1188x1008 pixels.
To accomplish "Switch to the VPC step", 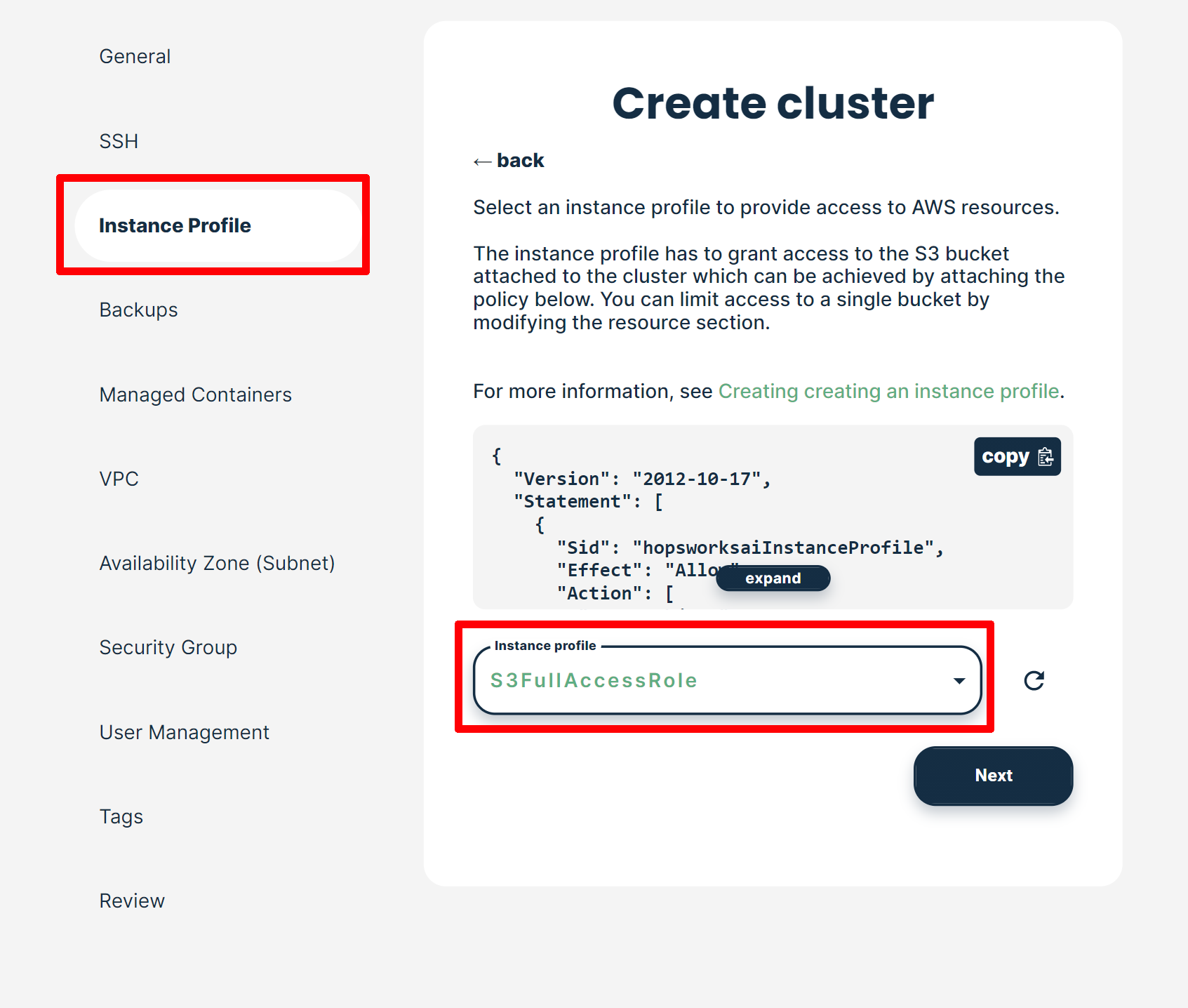I will pos(119,479).
